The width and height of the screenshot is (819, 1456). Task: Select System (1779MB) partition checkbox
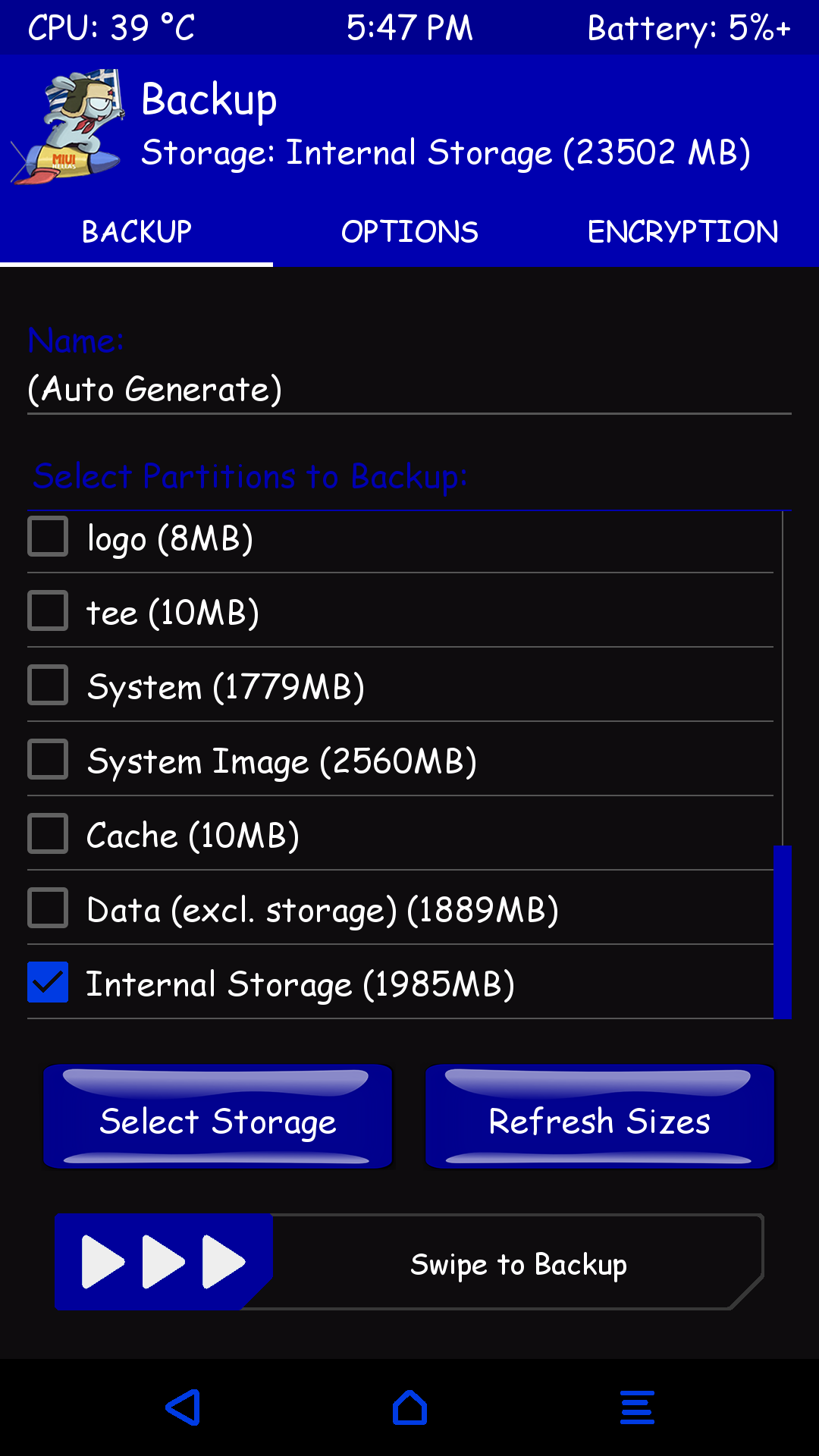tap(48, 686)
